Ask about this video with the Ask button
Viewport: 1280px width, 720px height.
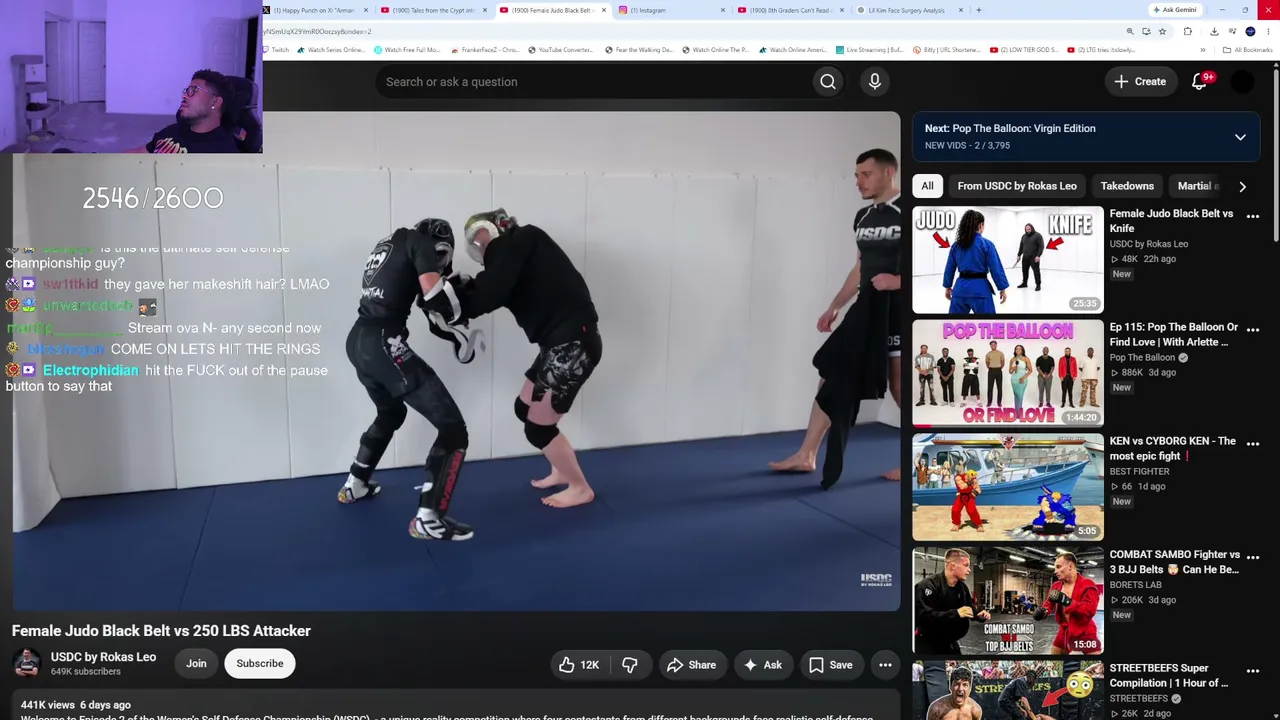762,665
